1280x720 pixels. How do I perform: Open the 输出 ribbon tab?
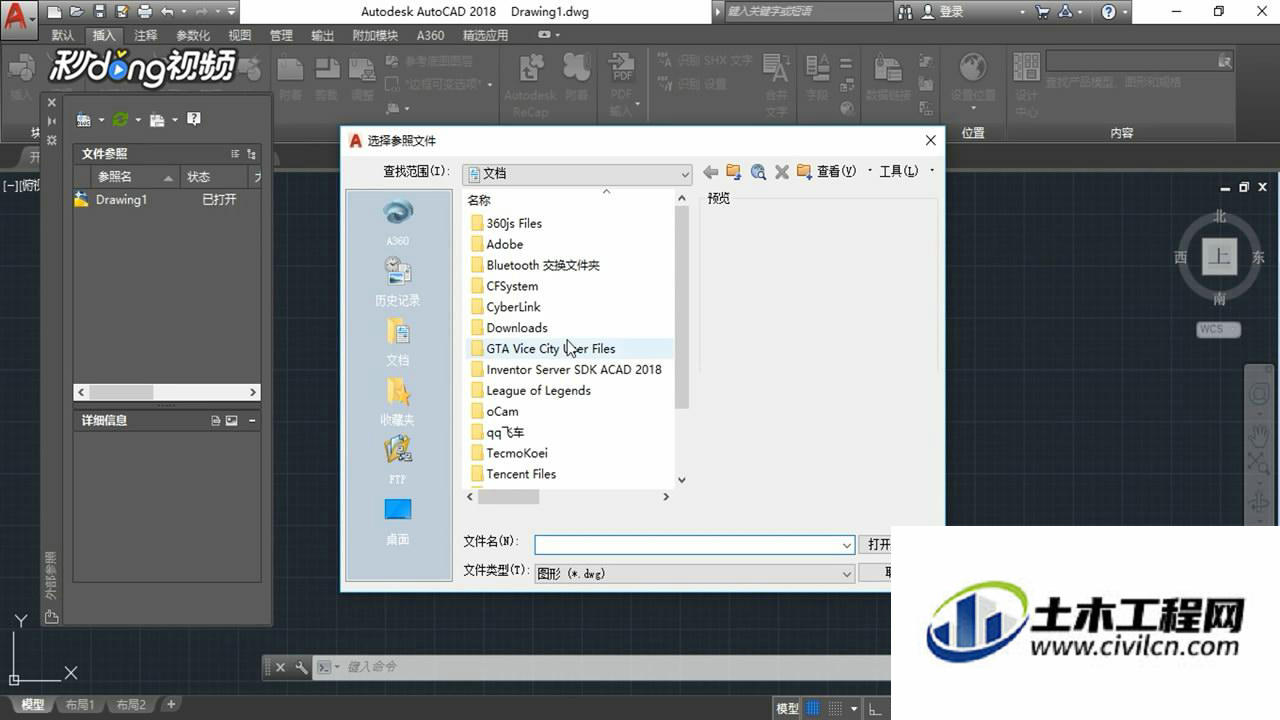point(322,35)
